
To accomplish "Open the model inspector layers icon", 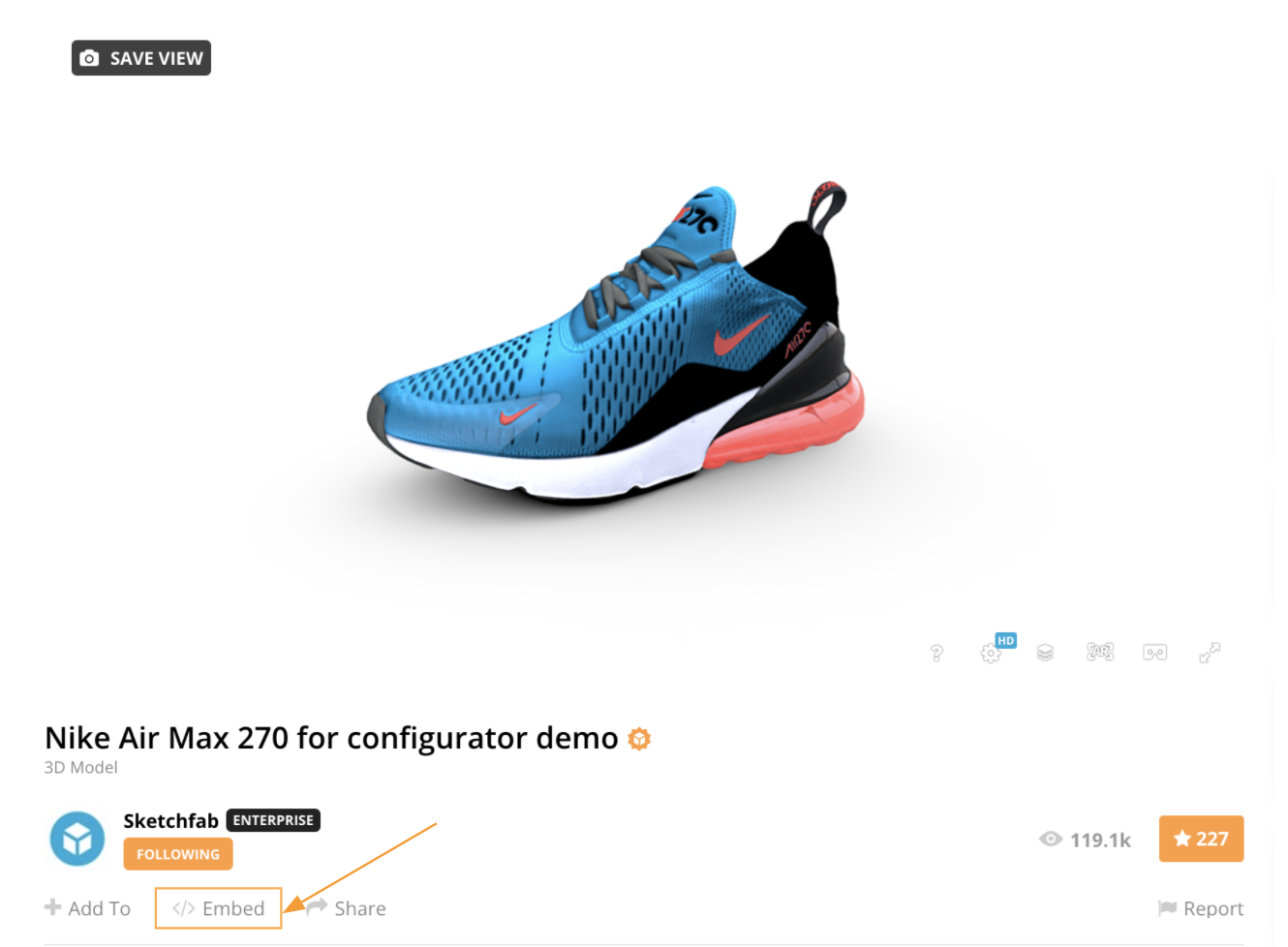I will click(x=1045, y=653).
